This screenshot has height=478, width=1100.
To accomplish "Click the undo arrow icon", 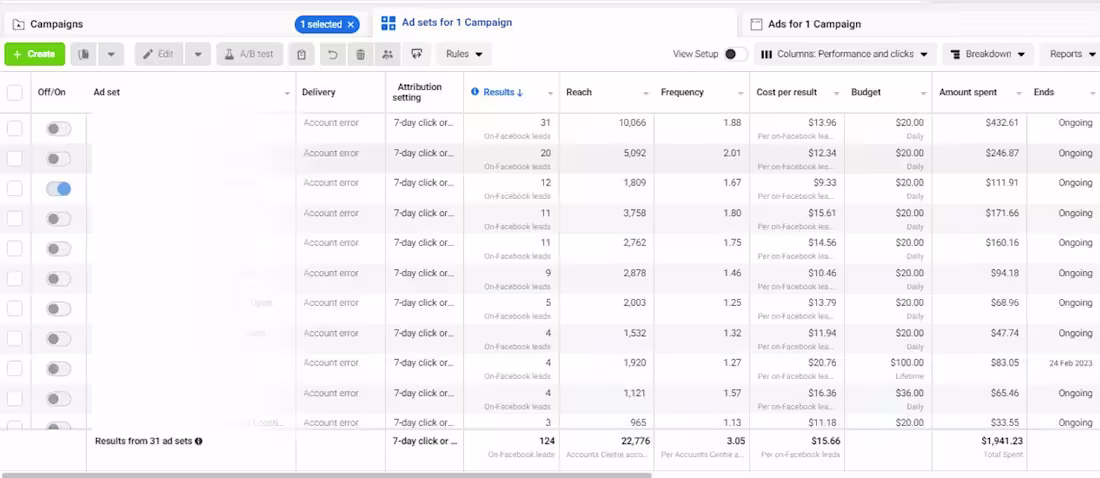I will pos(333,54).
